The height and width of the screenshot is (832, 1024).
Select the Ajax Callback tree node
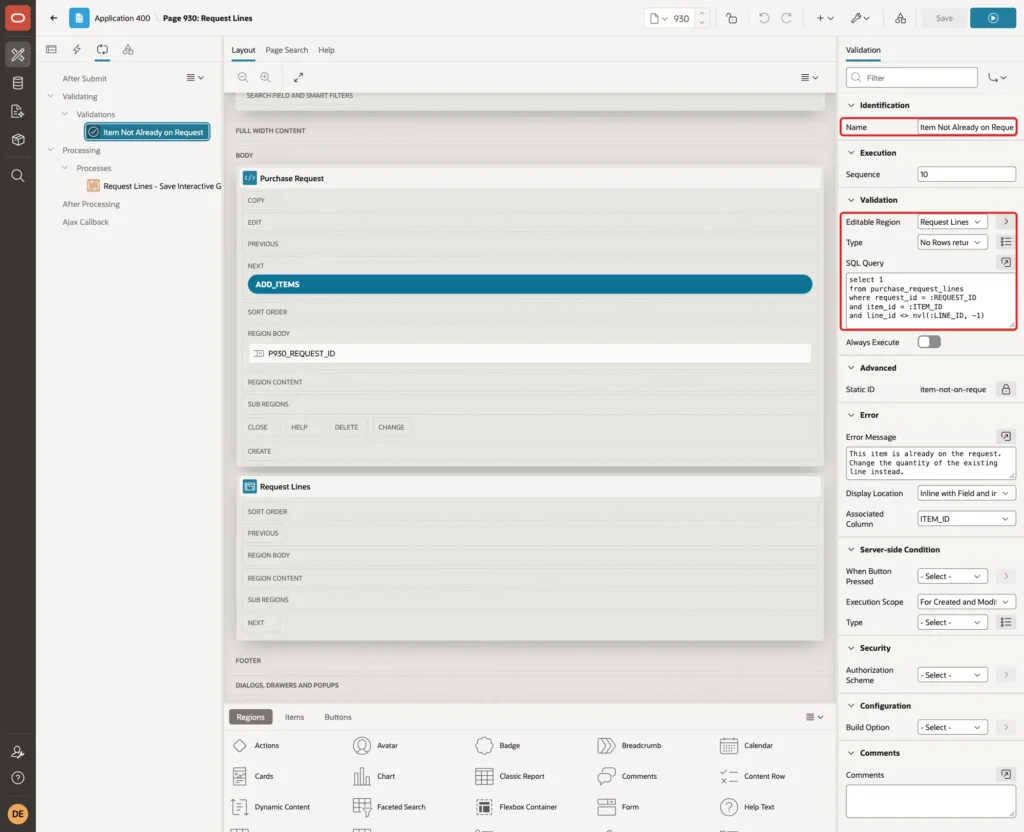click(86, 222)
